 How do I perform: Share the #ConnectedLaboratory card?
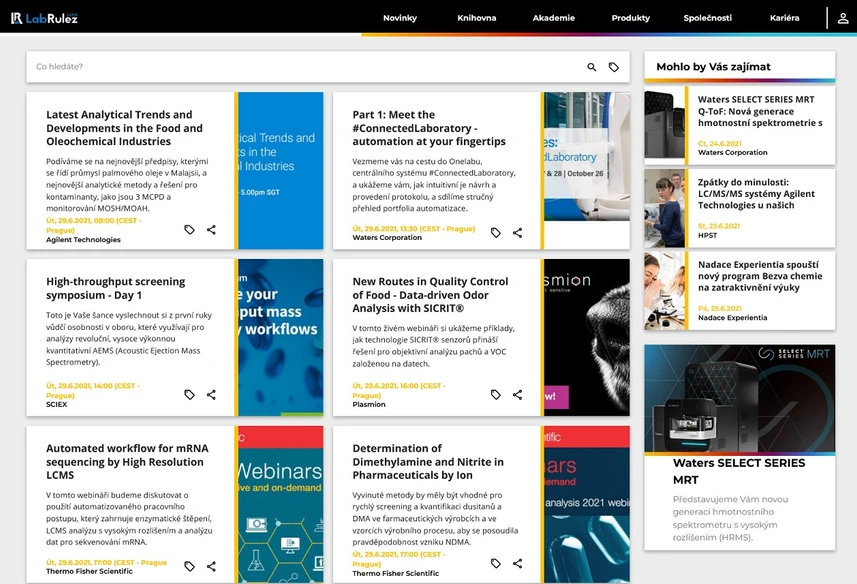[x=518, y=233]
